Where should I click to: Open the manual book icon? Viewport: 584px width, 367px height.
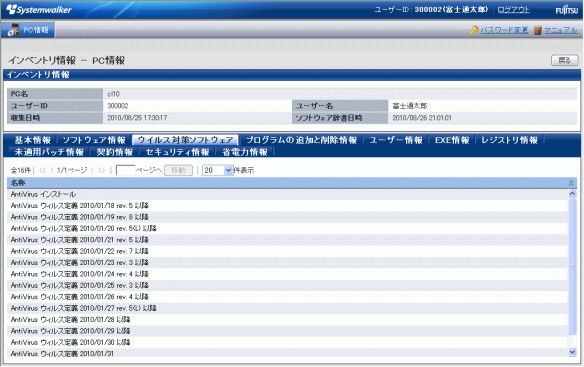click(537, 30)
